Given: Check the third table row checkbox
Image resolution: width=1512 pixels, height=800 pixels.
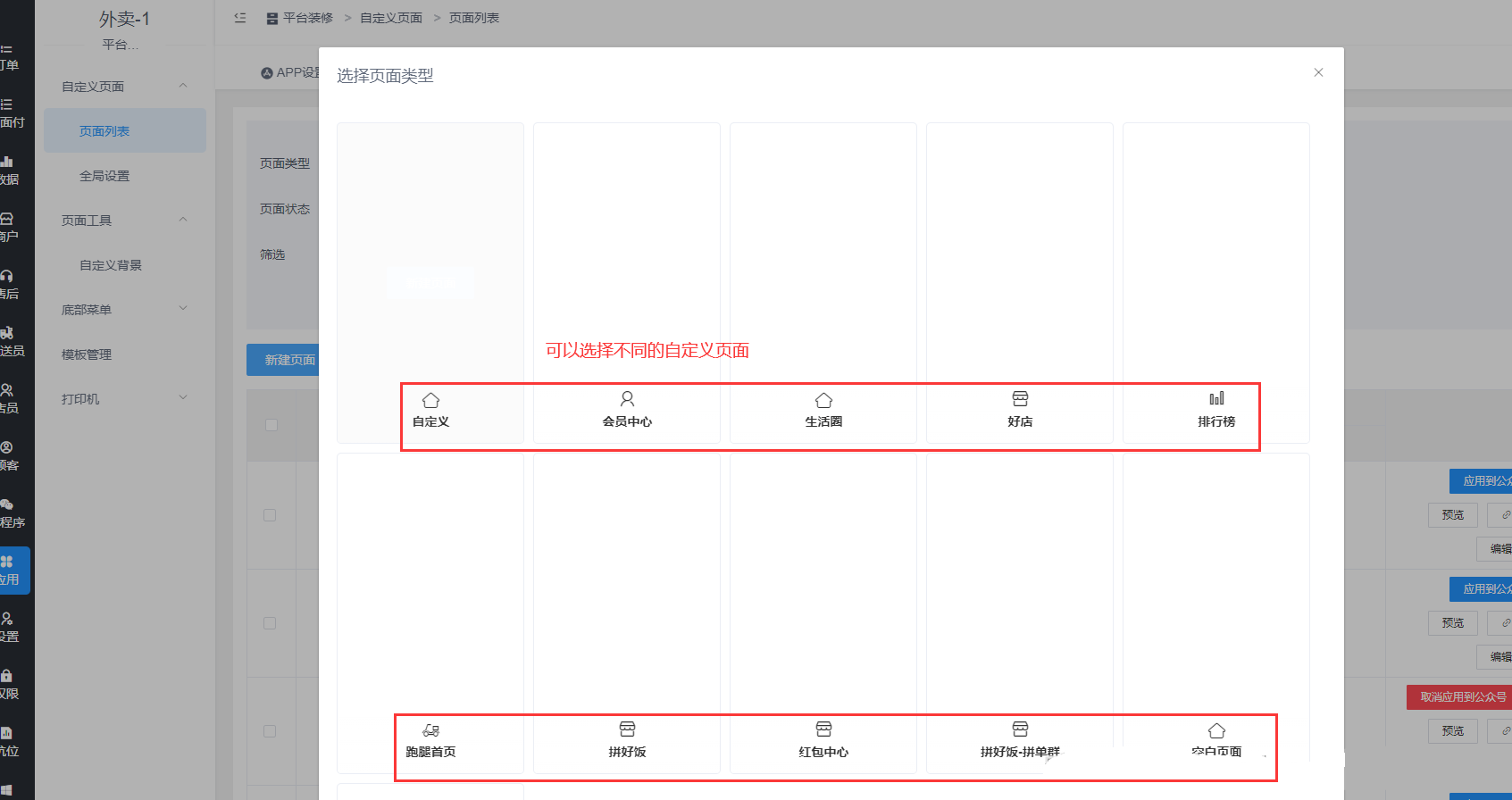Looking at the screenshot, I should click(270, 731).
